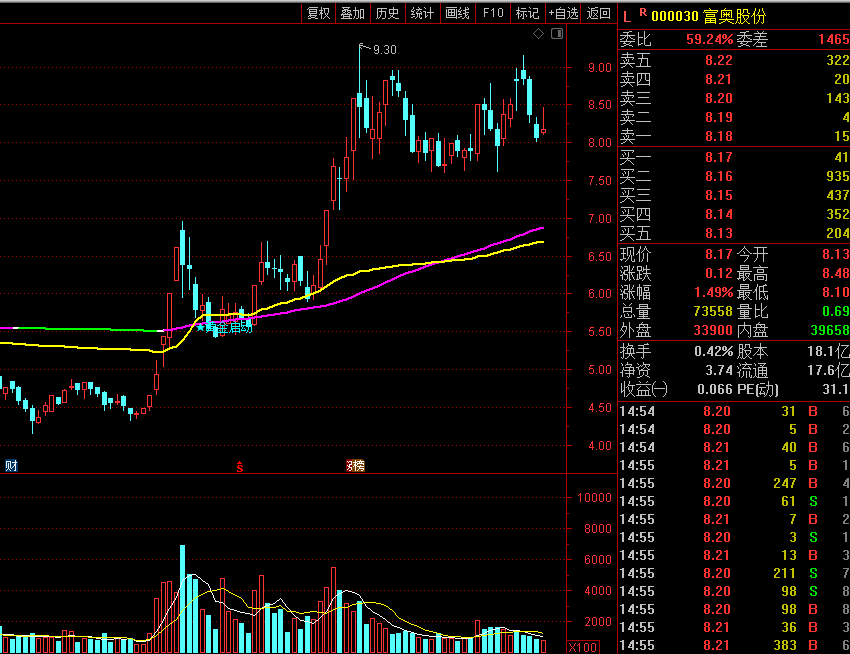Click the 涨幅 1.49% value
Screen dimensions: 850x654
point(713,292)
